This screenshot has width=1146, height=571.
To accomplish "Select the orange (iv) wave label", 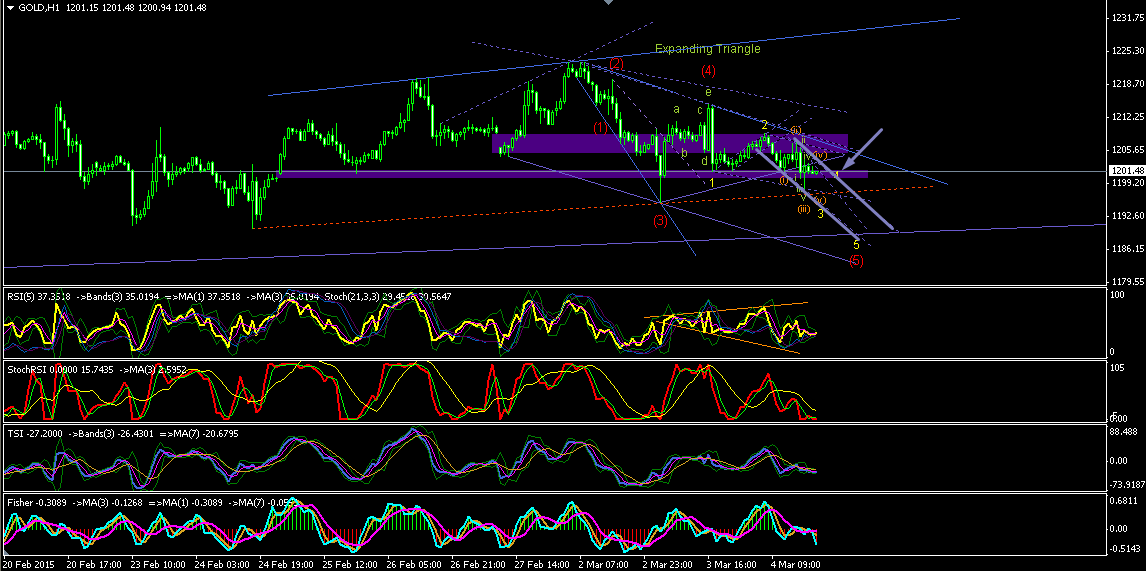I will click(x=820, y=156).
